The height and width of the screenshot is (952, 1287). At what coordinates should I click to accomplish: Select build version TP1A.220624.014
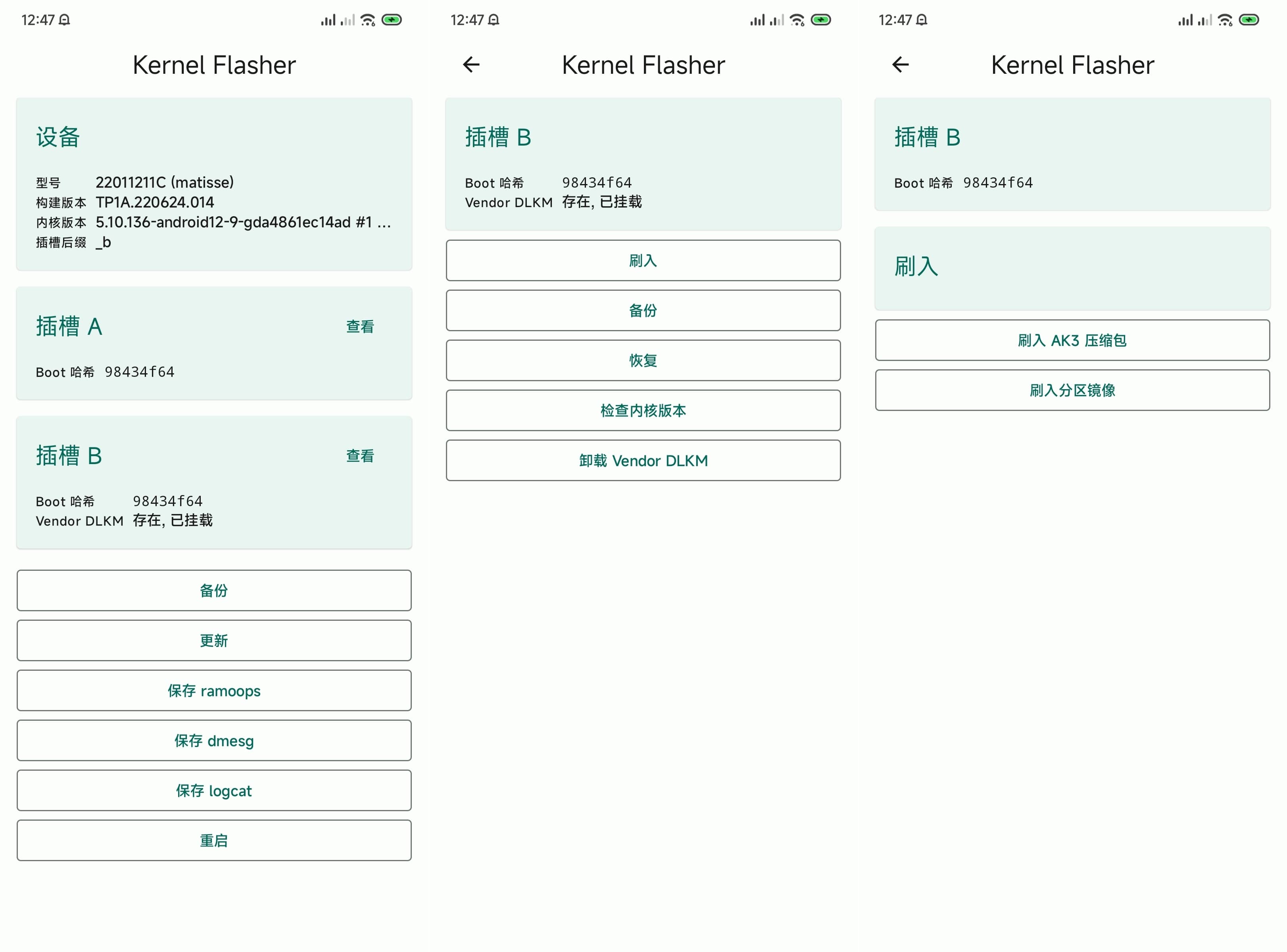(x=155, y=202)
